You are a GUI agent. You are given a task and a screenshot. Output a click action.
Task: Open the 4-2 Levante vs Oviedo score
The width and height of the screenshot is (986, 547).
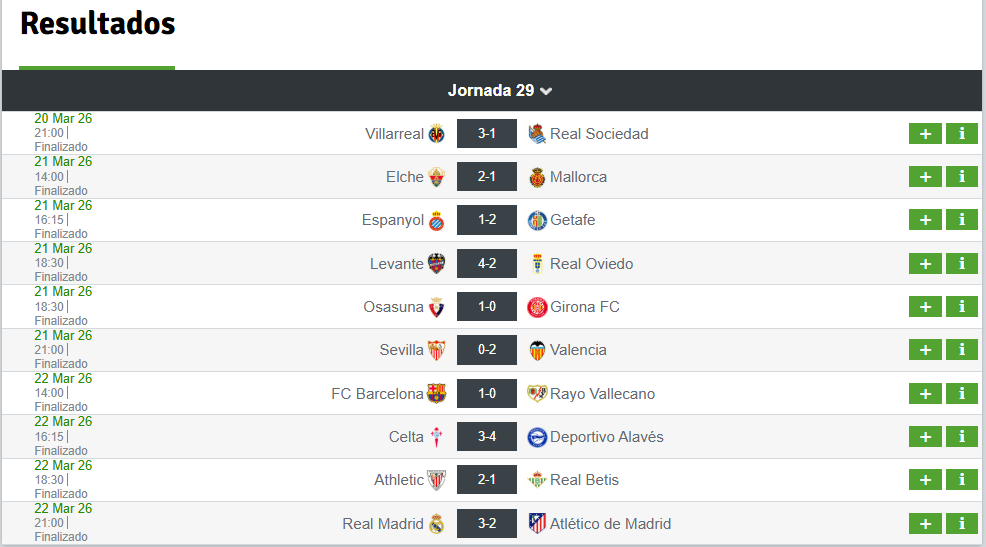[487, 263]
